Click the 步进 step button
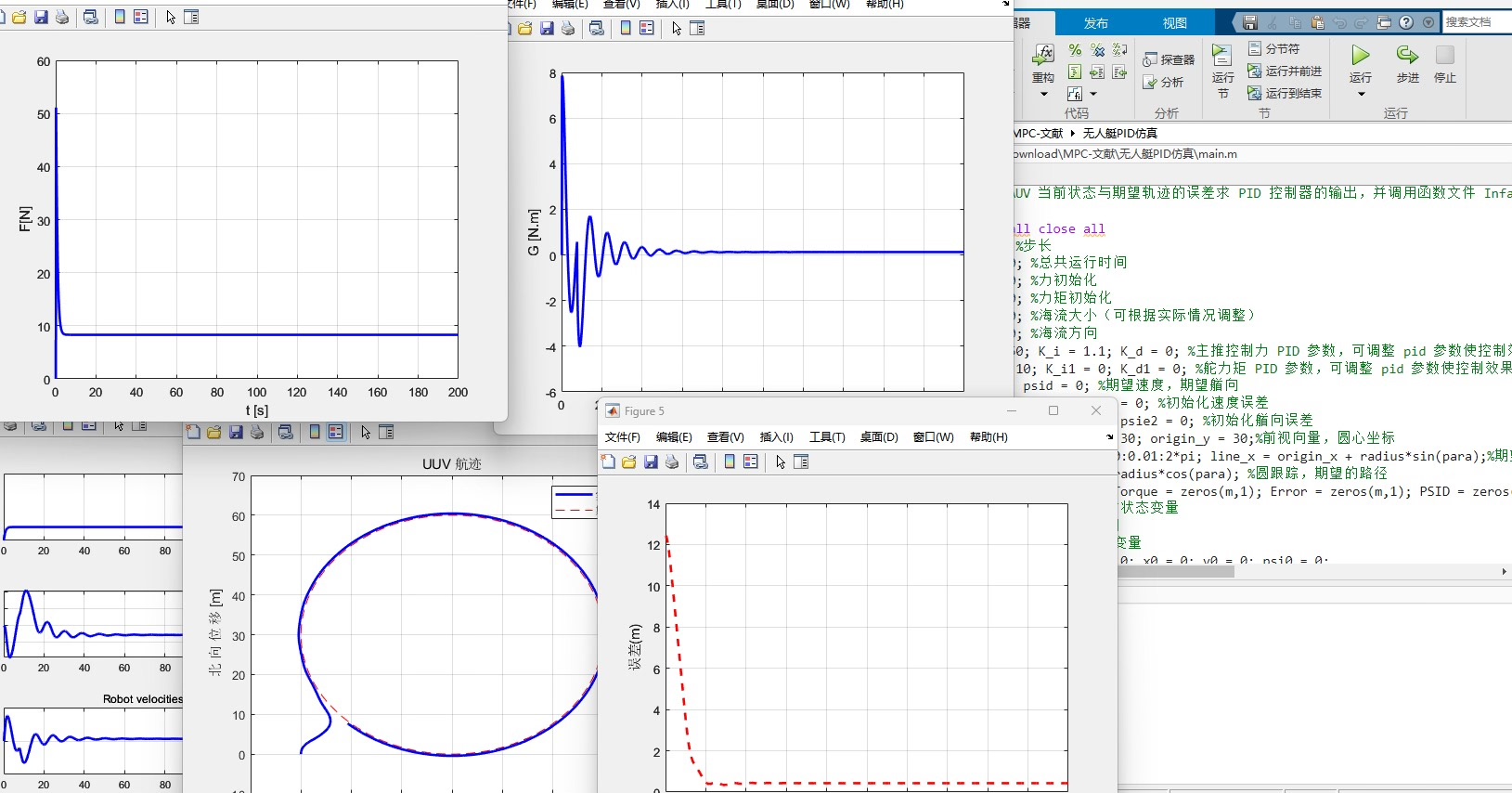The image size is (1512, 793). [1408, 63]
